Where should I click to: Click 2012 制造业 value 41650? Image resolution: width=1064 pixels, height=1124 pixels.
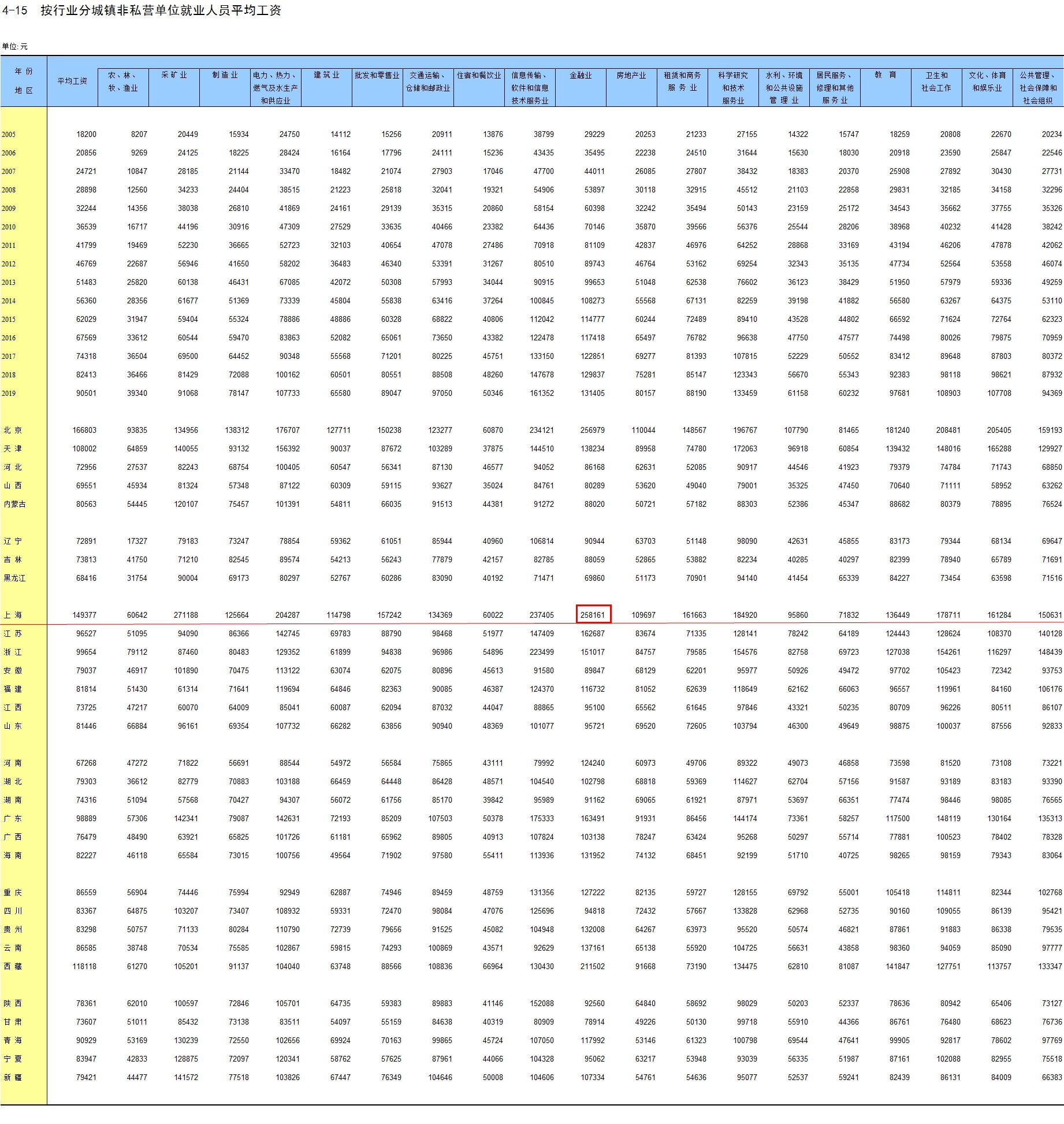click(239, 264)
